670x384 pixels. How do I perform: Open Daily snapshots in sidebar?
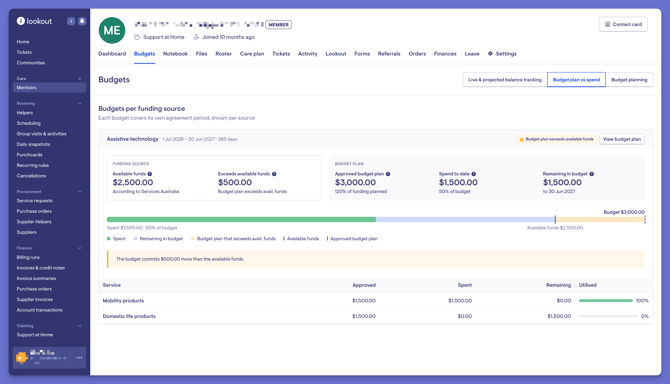tap(33, 144)
